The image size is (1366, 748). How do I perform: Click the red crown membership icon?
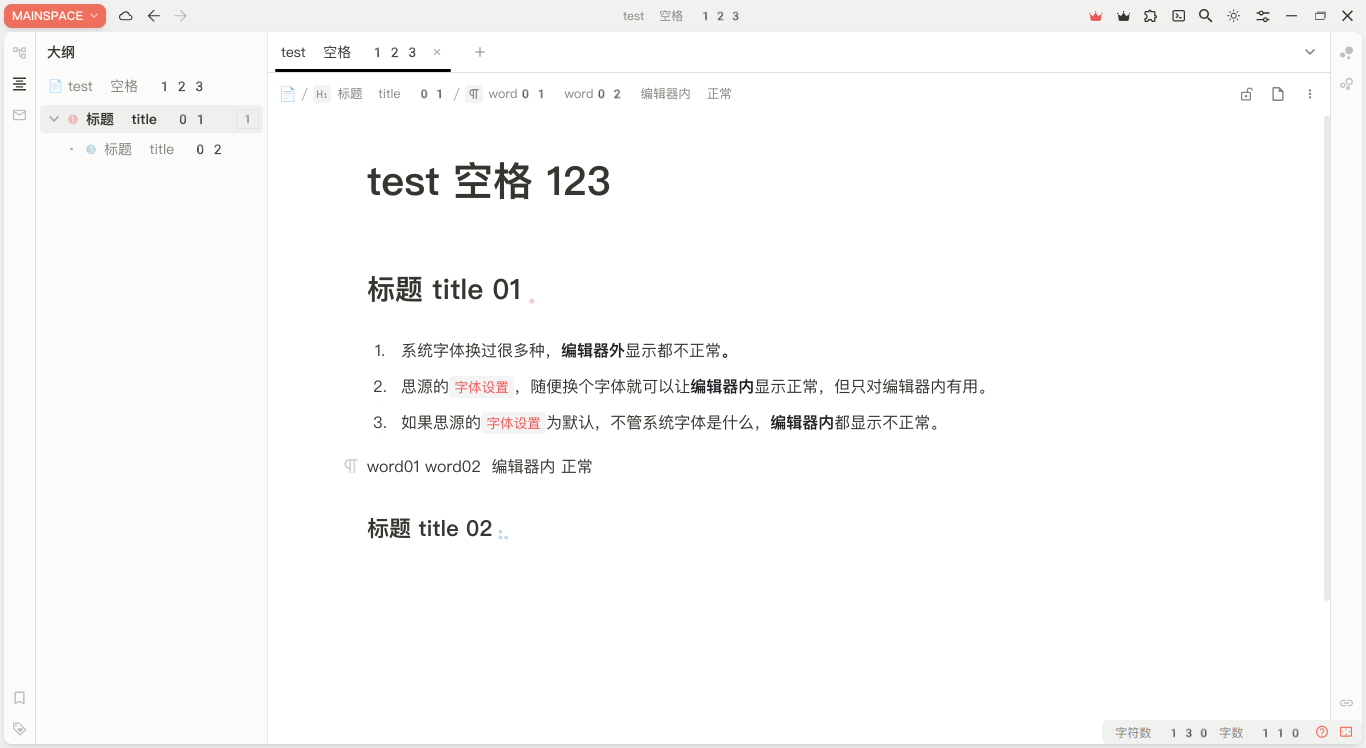[1094, 16]
